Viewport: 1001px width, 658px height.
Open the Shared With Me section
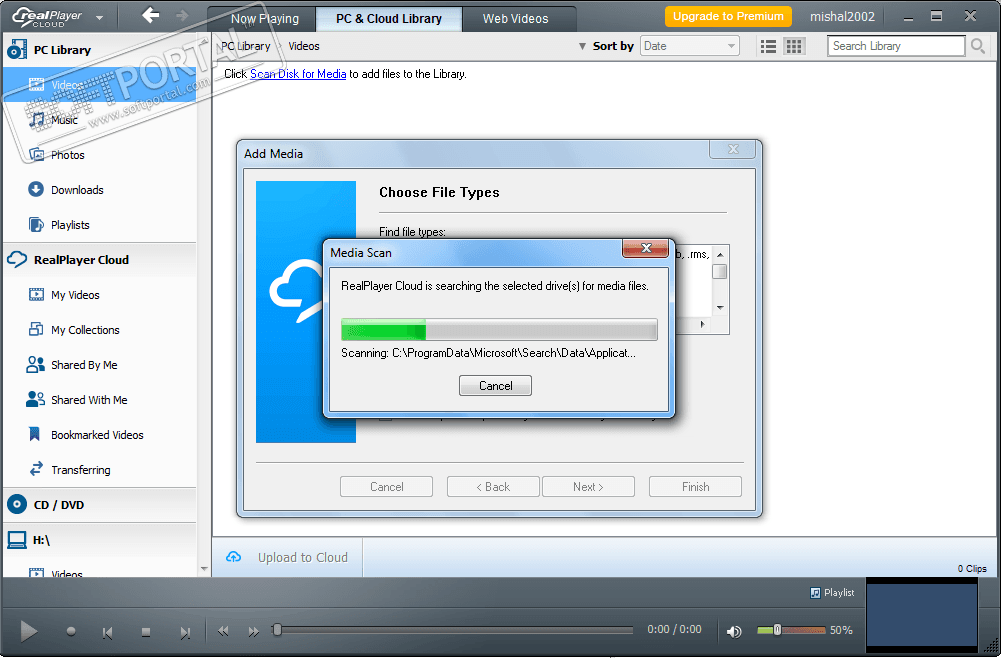click(x=89, y=400)
